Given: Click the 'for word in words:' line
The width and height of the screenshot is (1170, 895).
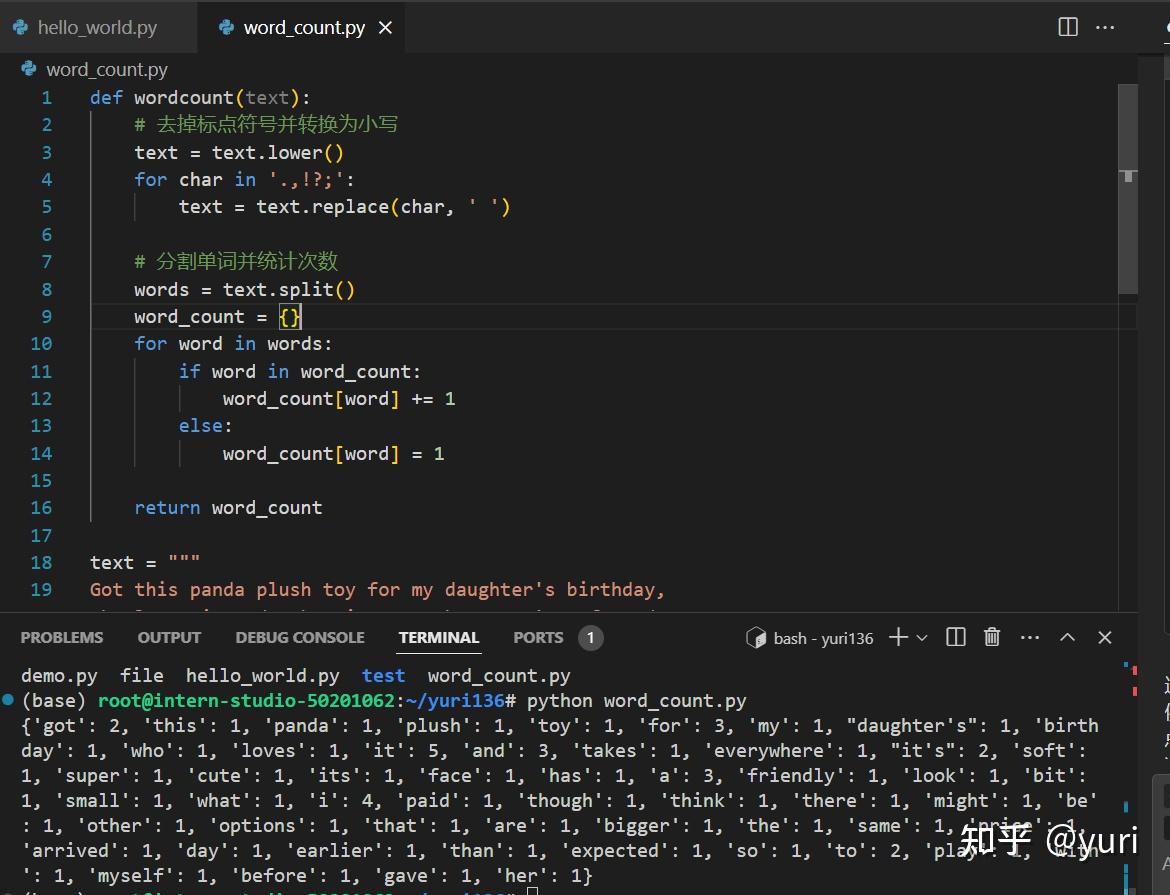Looking at the screenshot, I should (x=233, y=344).
